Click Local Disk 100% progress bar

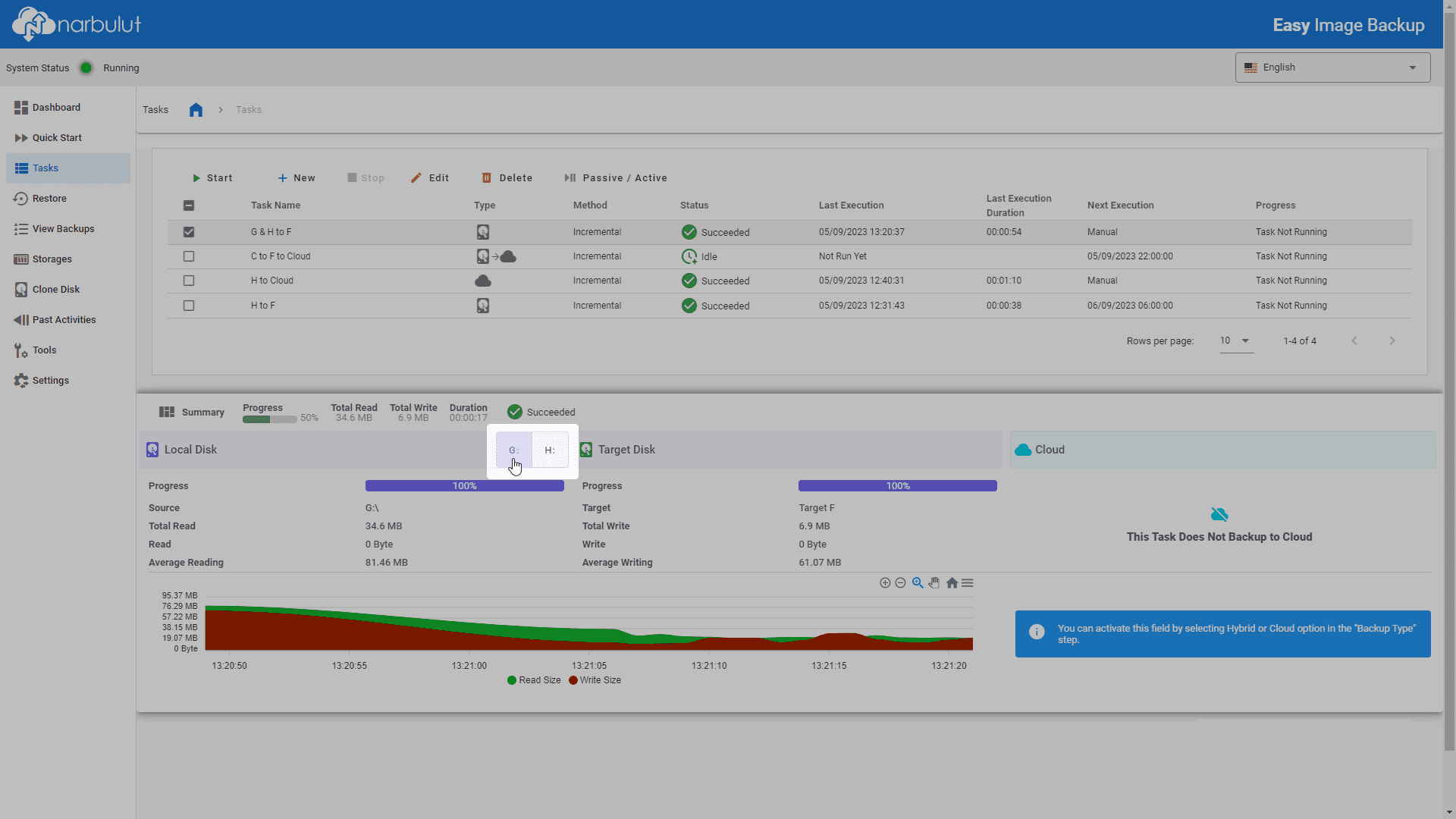(465, 486)
